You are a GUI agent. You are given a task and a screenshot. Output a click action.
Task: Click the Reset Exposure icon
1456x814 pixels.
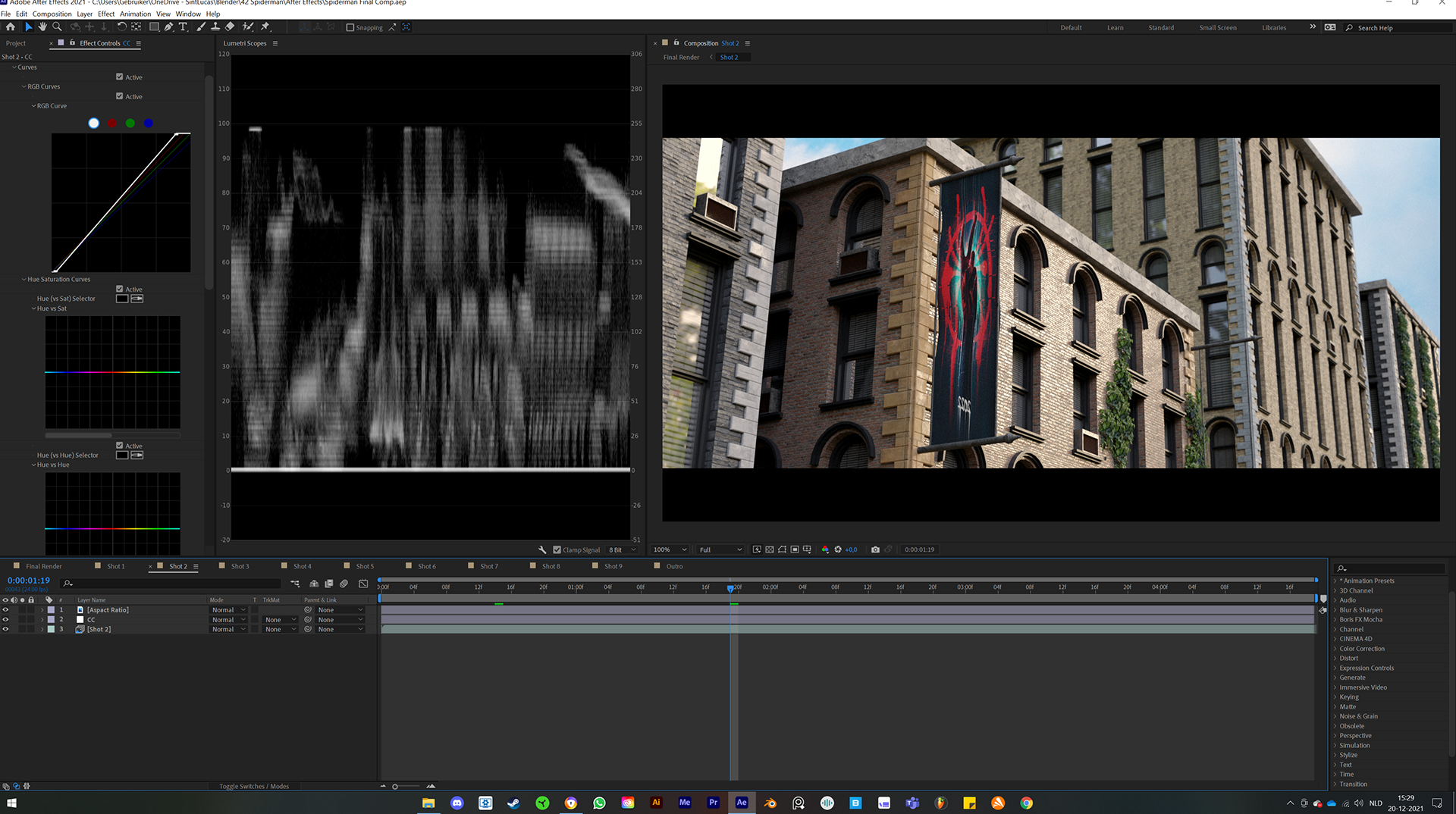tap(838, 550)
